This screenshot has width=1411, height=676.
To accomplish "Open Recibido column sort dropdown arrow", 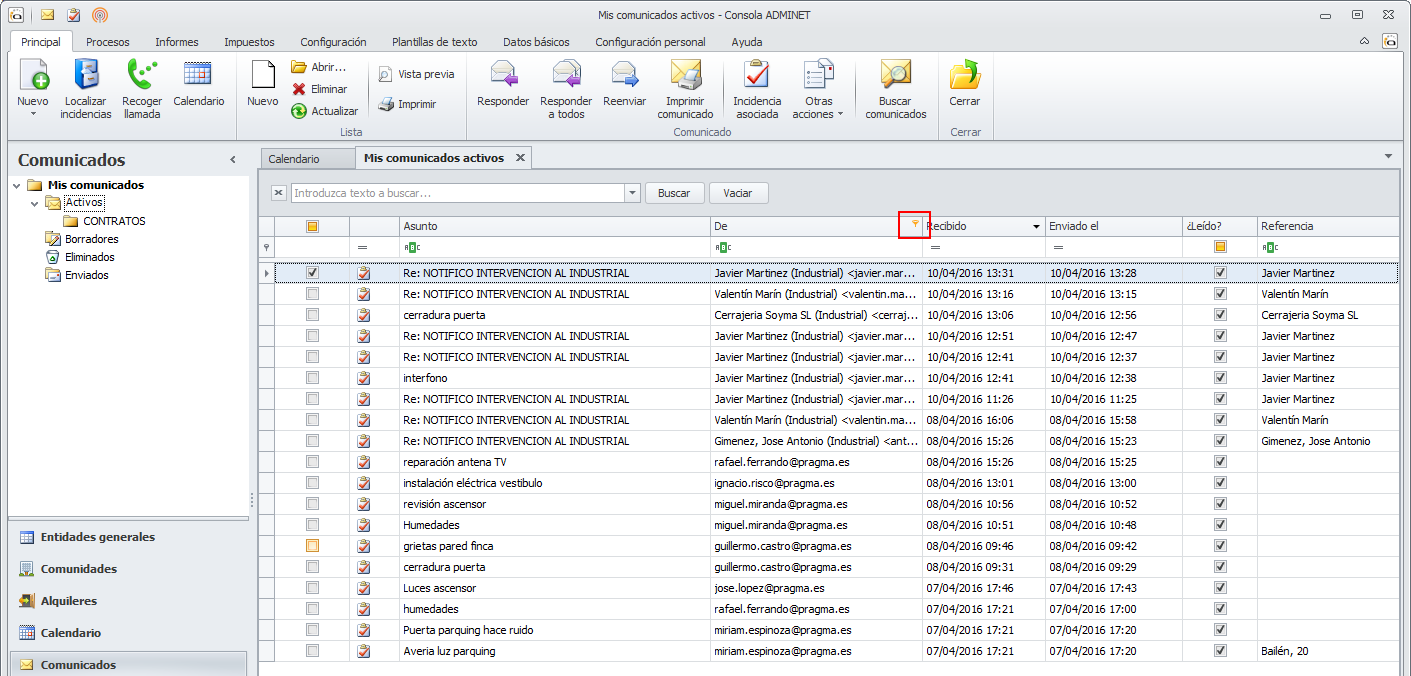I will [1036, 227].
